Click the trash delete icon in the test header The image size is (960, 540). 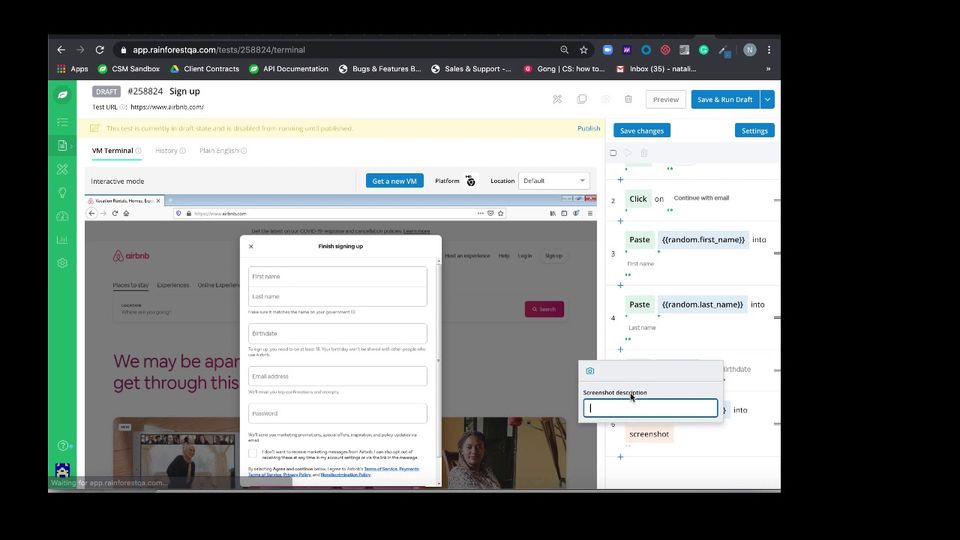coord(628,99)
